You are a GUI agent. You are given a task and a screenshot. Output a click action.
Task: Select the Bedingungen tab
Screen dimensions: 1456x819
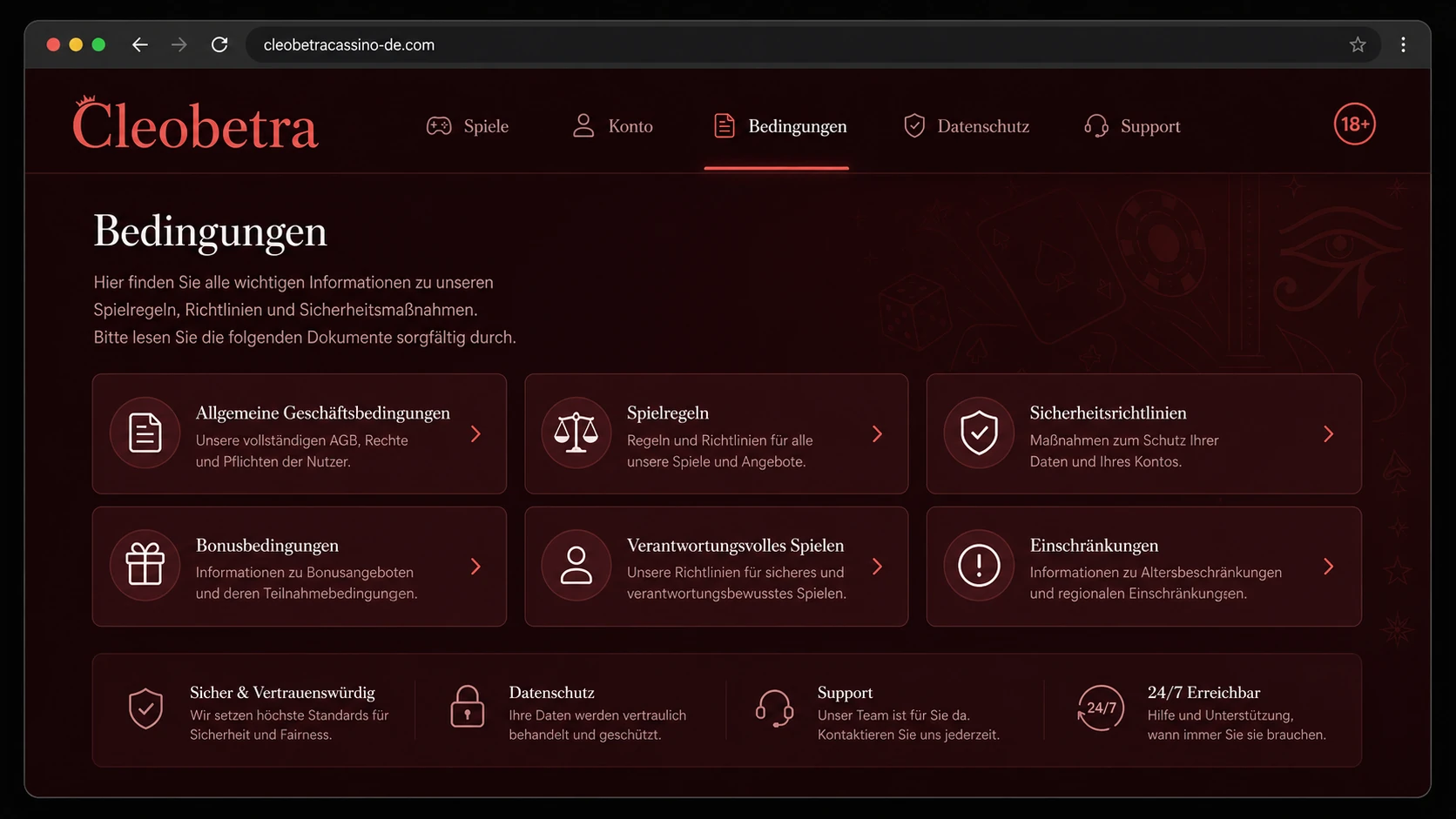pos(779,126)
